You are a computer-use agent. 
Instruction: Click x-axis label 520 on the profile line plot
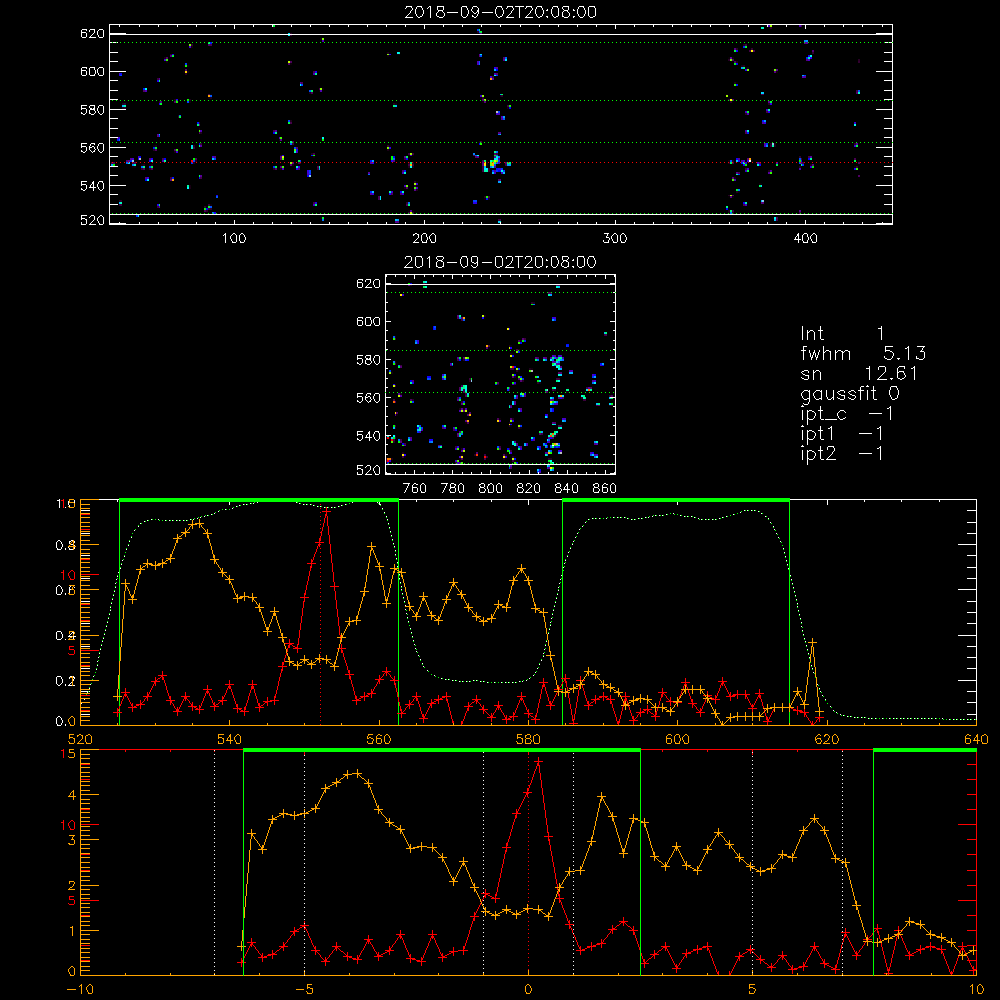pos(80,740)
